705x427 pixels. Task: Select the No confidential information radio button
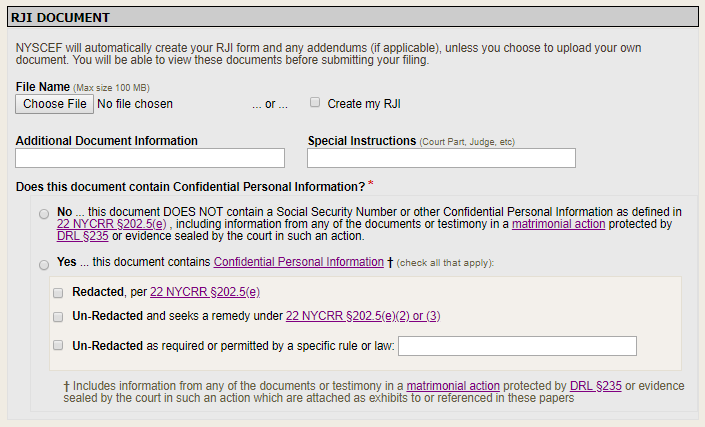[x=43, y=213]
